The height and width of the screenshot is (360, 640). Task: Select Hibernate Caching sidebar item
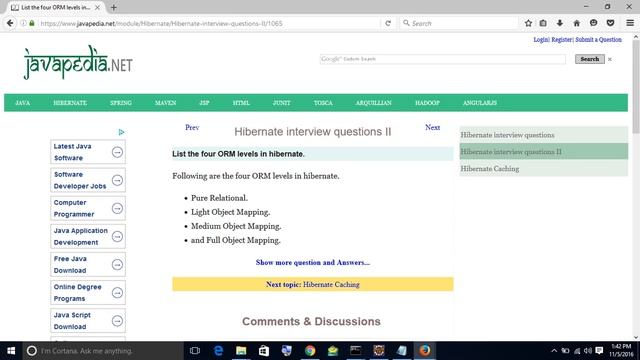[x=544, y=168]
